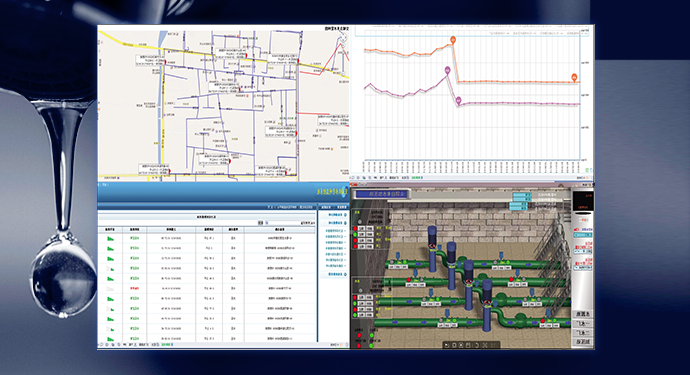Click the topmost cyan value box in the pump room
This screenshot has height=375, width=690.
pyautogui.click(x=522, y=195)
